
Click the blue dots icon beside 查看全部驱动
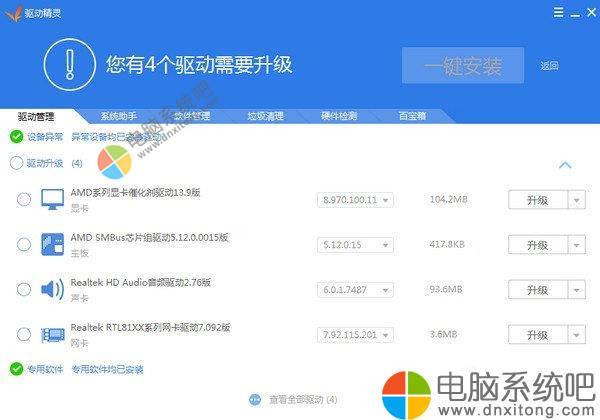[x=255, y=400]
